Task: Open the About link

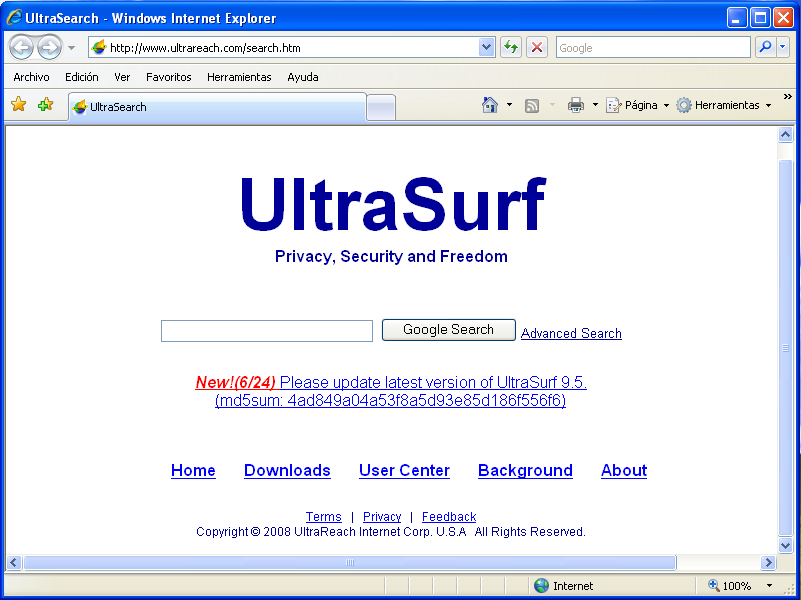Action: (x=624, y=470)
